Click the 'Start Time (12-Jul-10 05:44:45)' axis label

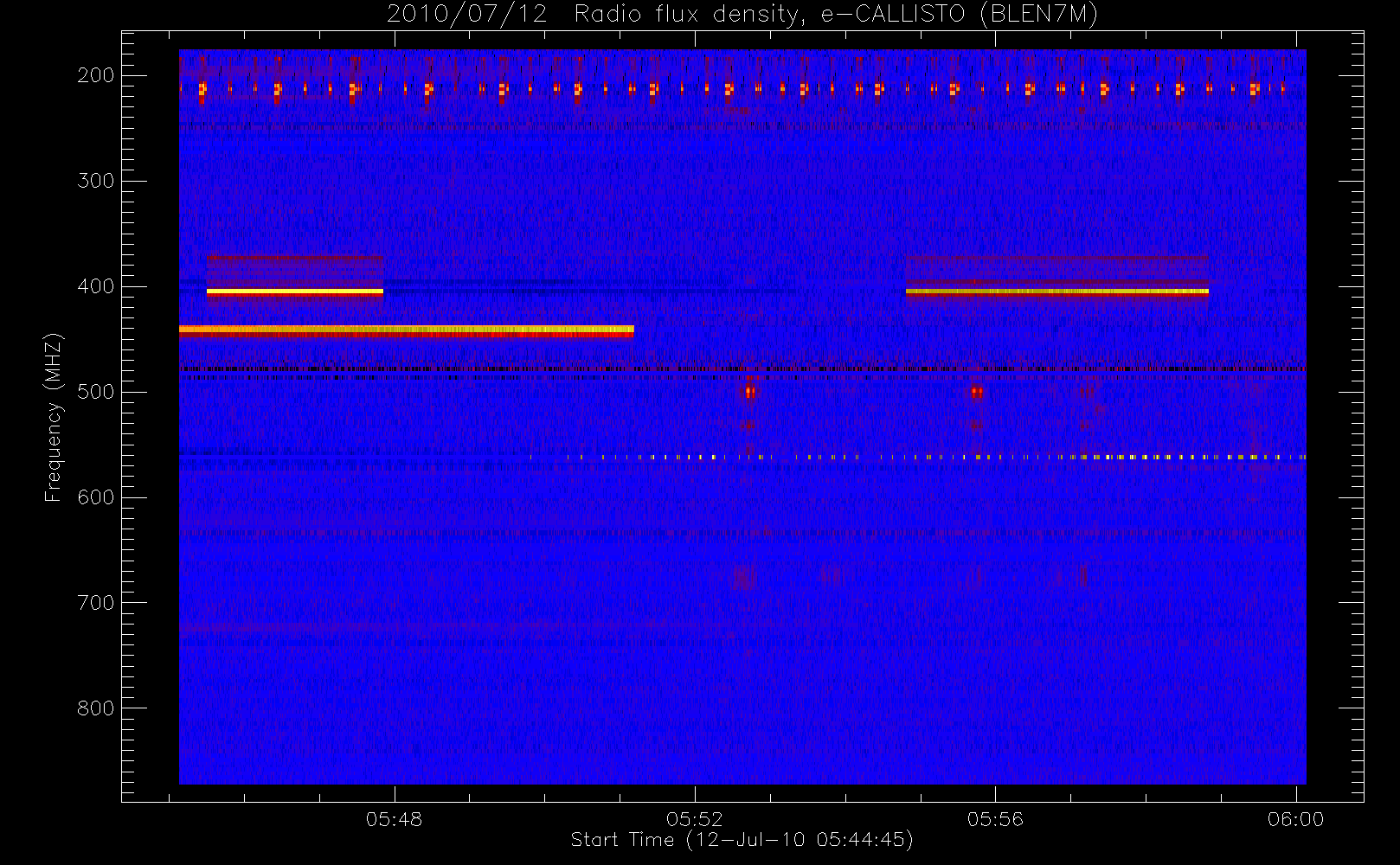[x=742, y=840]
